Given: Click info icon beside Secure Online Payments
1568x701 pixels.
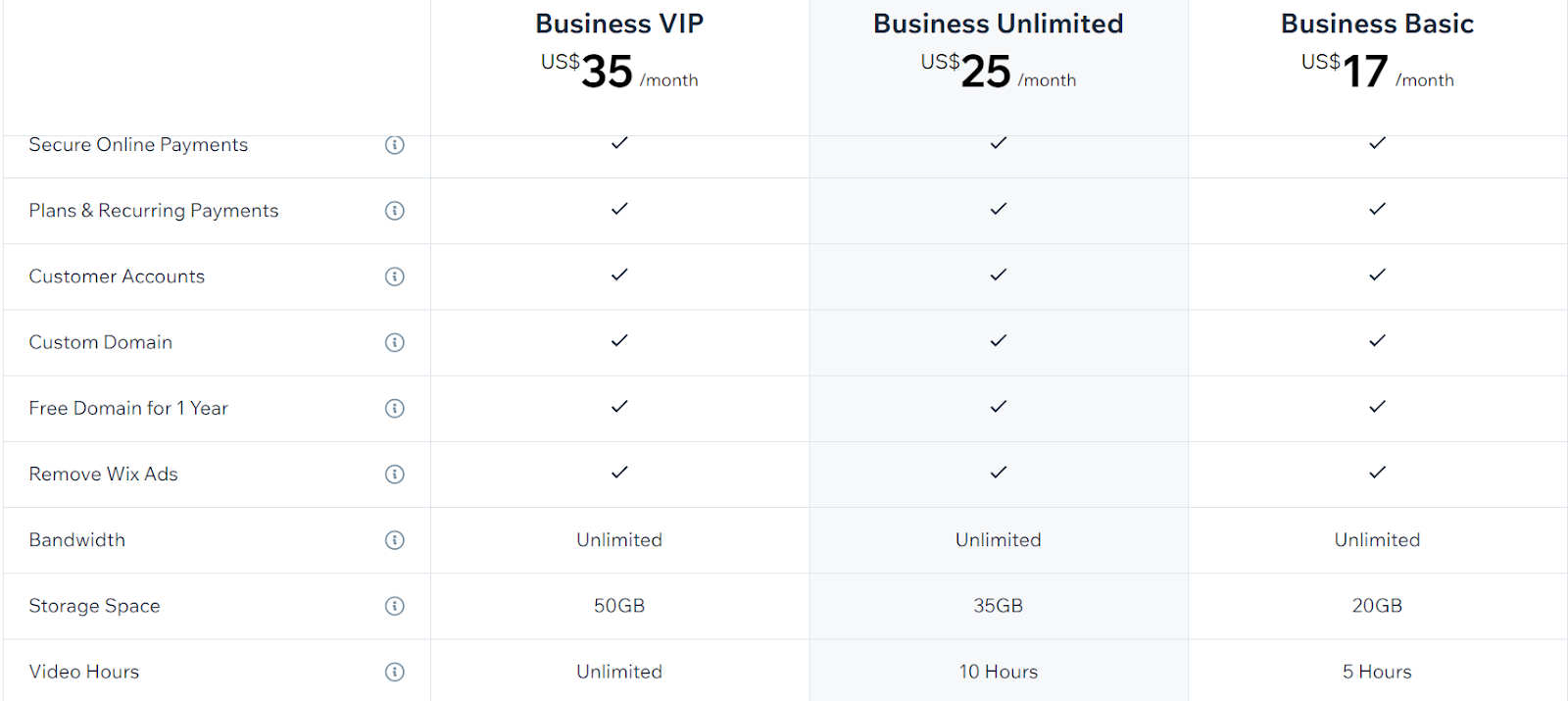Looking at the screenshot, I should pos(395,145).
